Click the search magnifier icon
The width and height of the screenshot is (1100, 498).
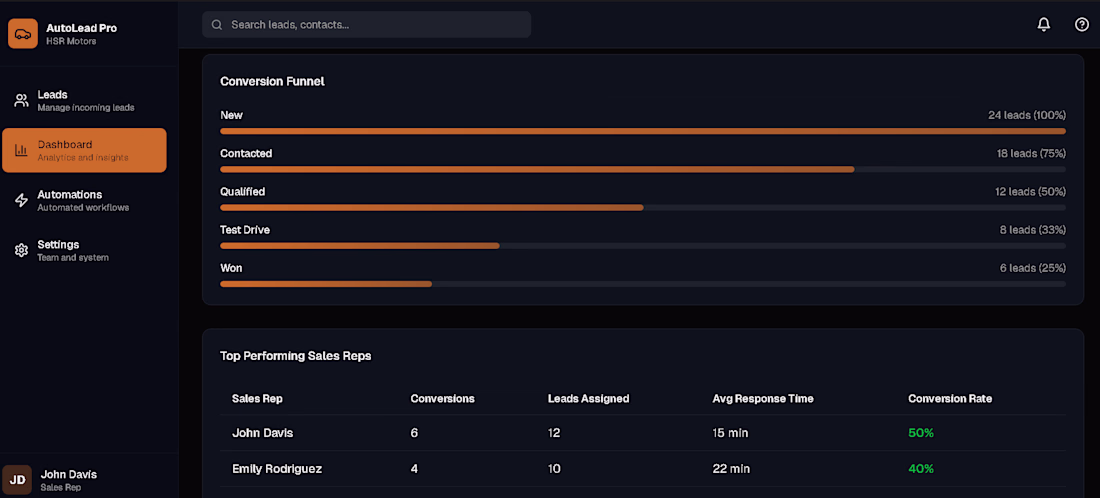coord(217,24)
